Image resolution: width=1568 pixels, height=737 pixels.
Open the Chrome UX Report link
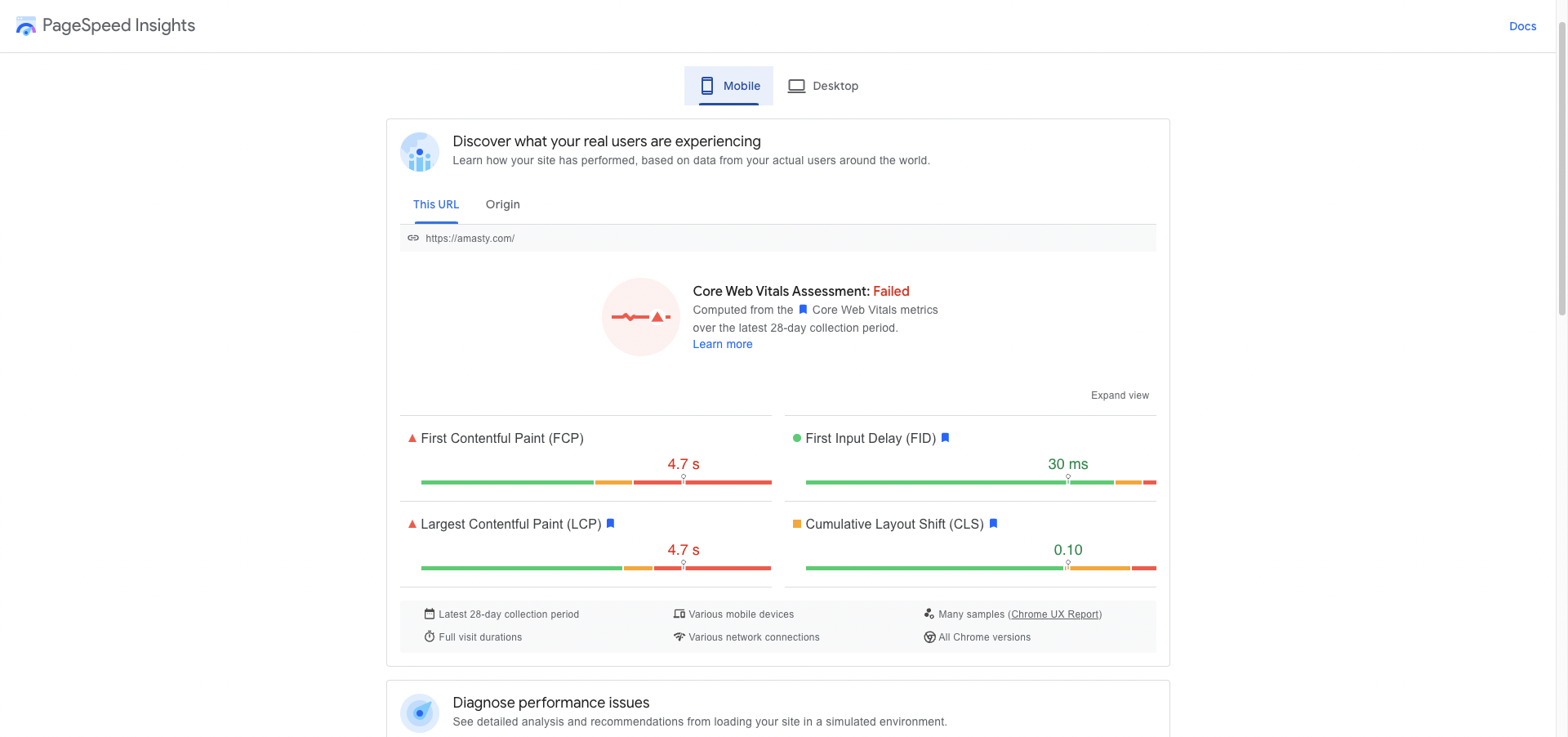point(1055,614)
